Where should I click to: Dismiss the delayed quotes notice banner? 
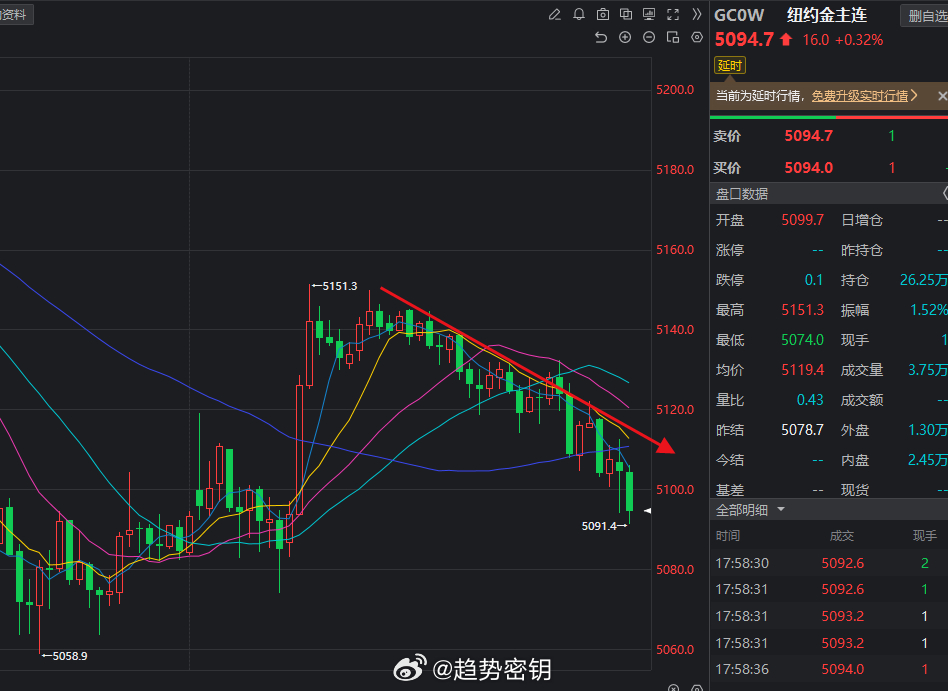click(x=941, y=95)
